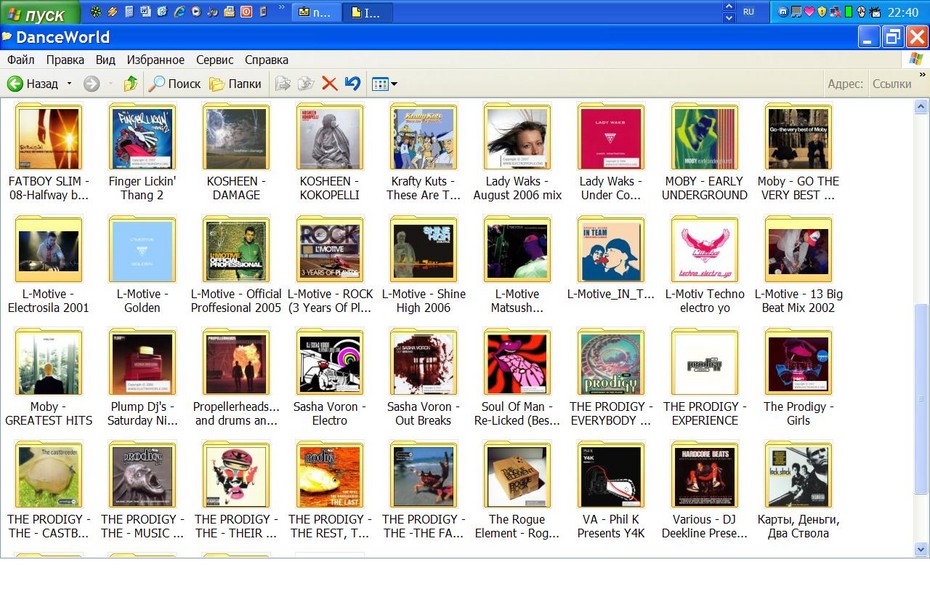Open Поиск search panel
The width and height of the screenshot is (930, 605).
174,84
